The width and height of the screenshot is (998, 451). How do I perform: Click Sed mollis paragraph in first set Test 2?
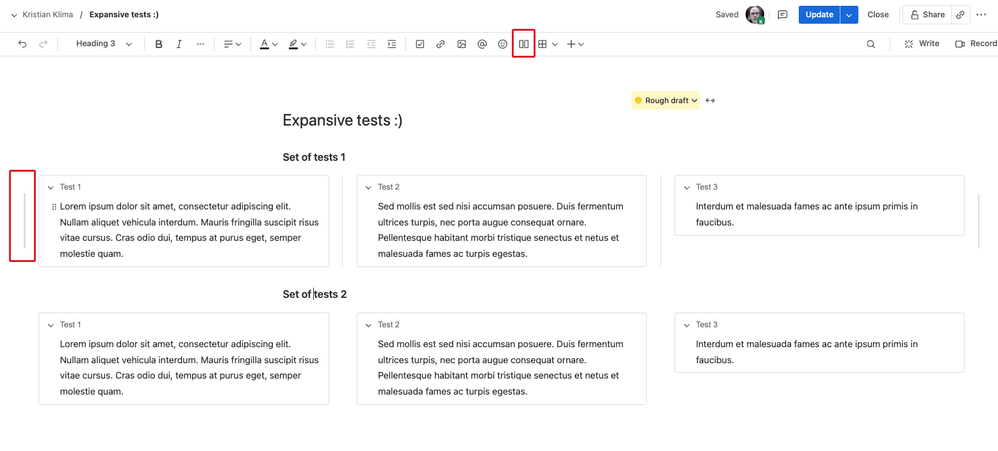pos(500,230)
